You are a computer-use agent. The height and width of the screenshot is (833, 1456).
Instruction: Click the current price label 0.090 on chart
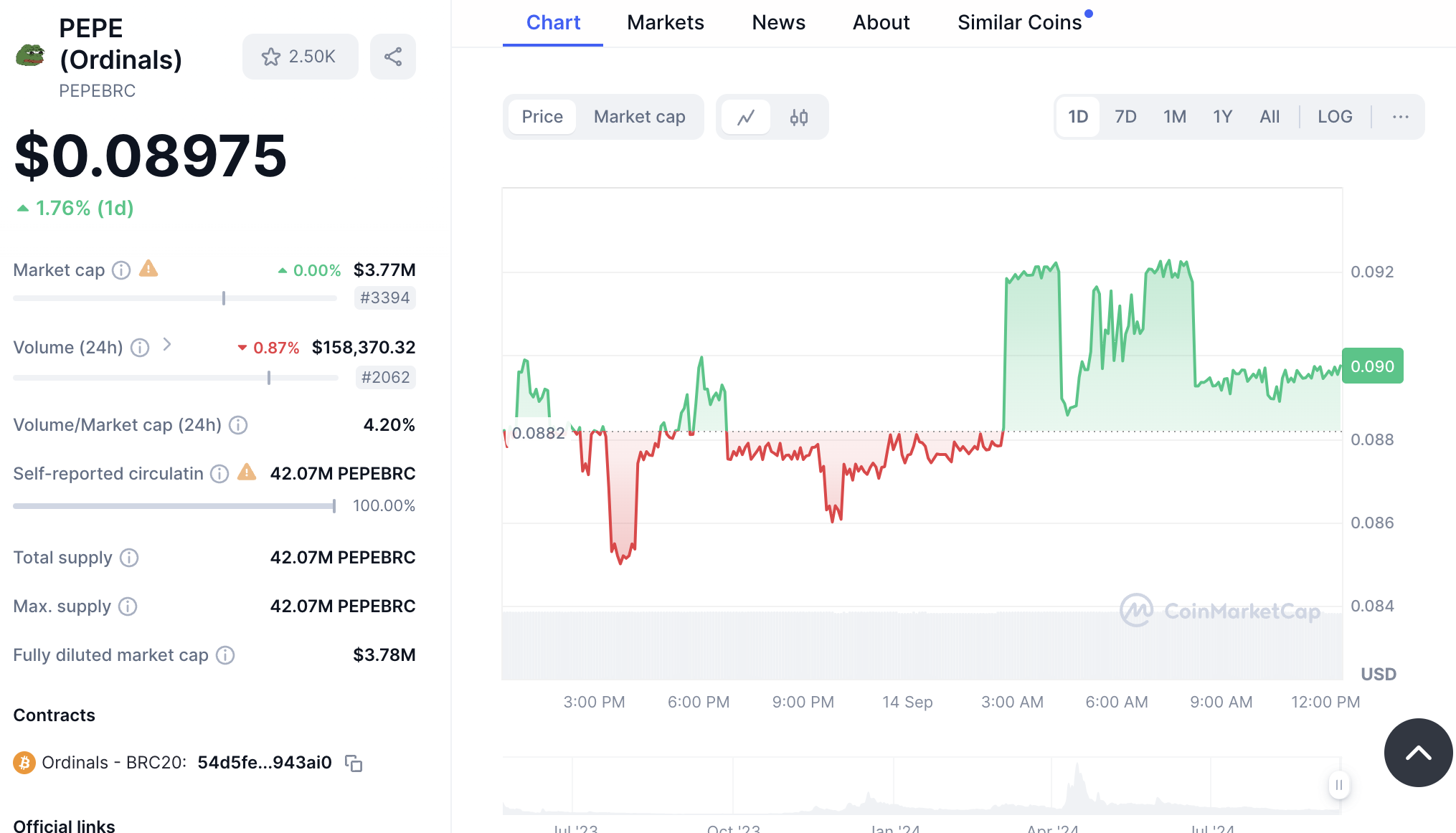pos(1372,366)
